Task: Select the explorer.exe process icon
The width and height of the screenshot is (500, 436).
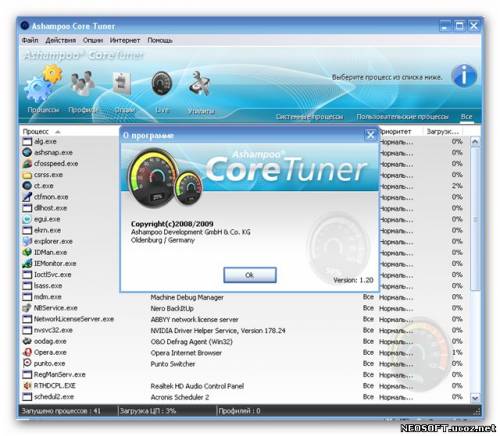Action: (27, 241)
